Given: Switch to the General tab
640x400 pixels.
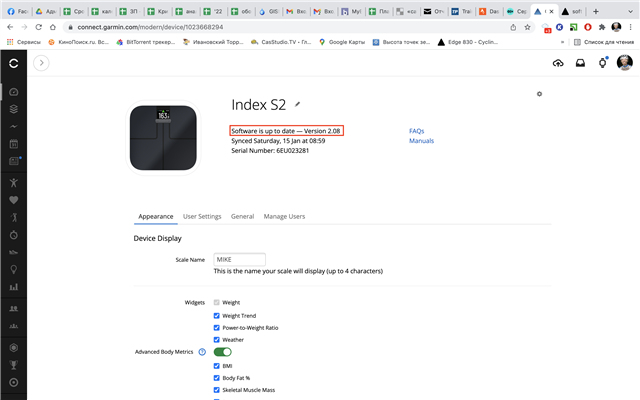Looking at the screenshot, I should 242,216.
